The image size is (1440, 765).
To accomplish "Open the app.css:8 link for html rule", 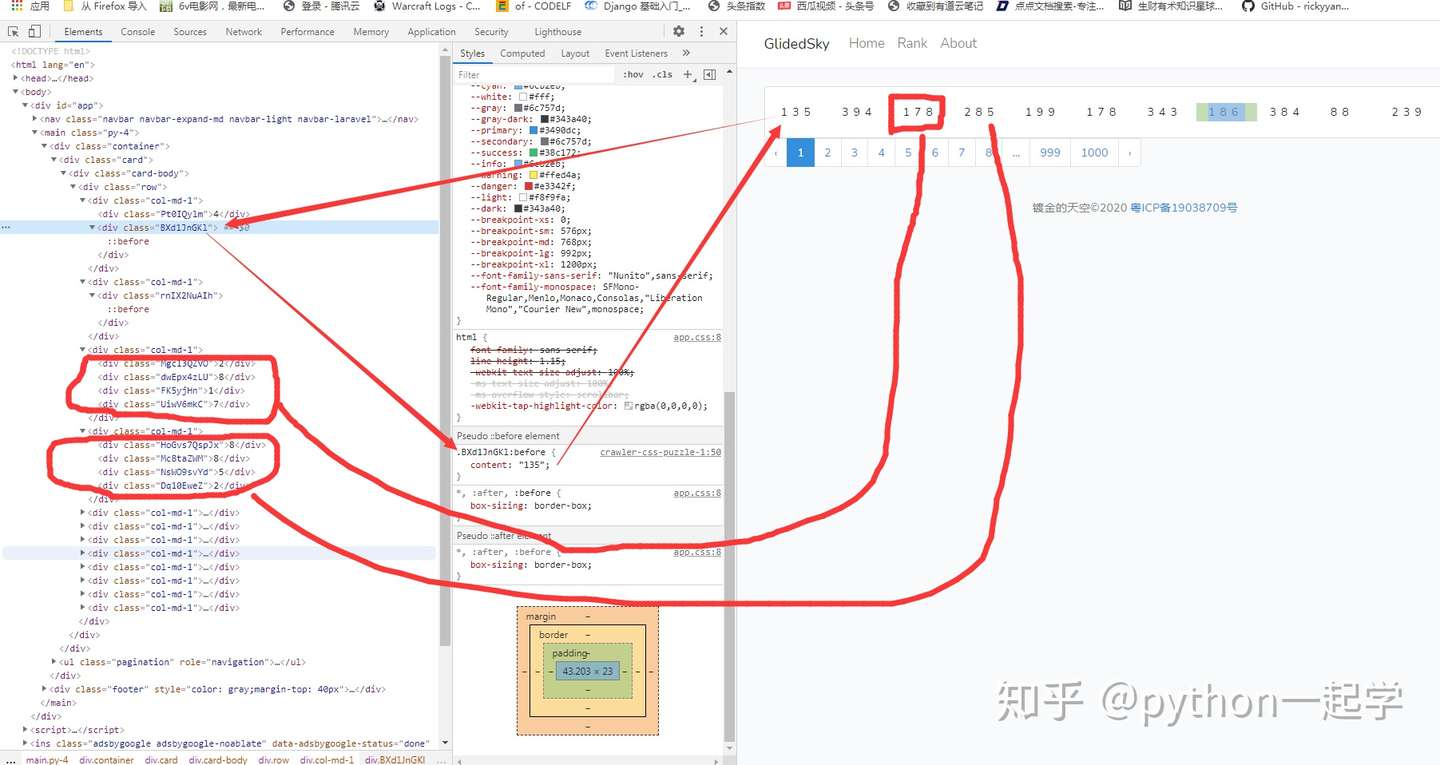I will pyautogui.click(x=697, y=337).
